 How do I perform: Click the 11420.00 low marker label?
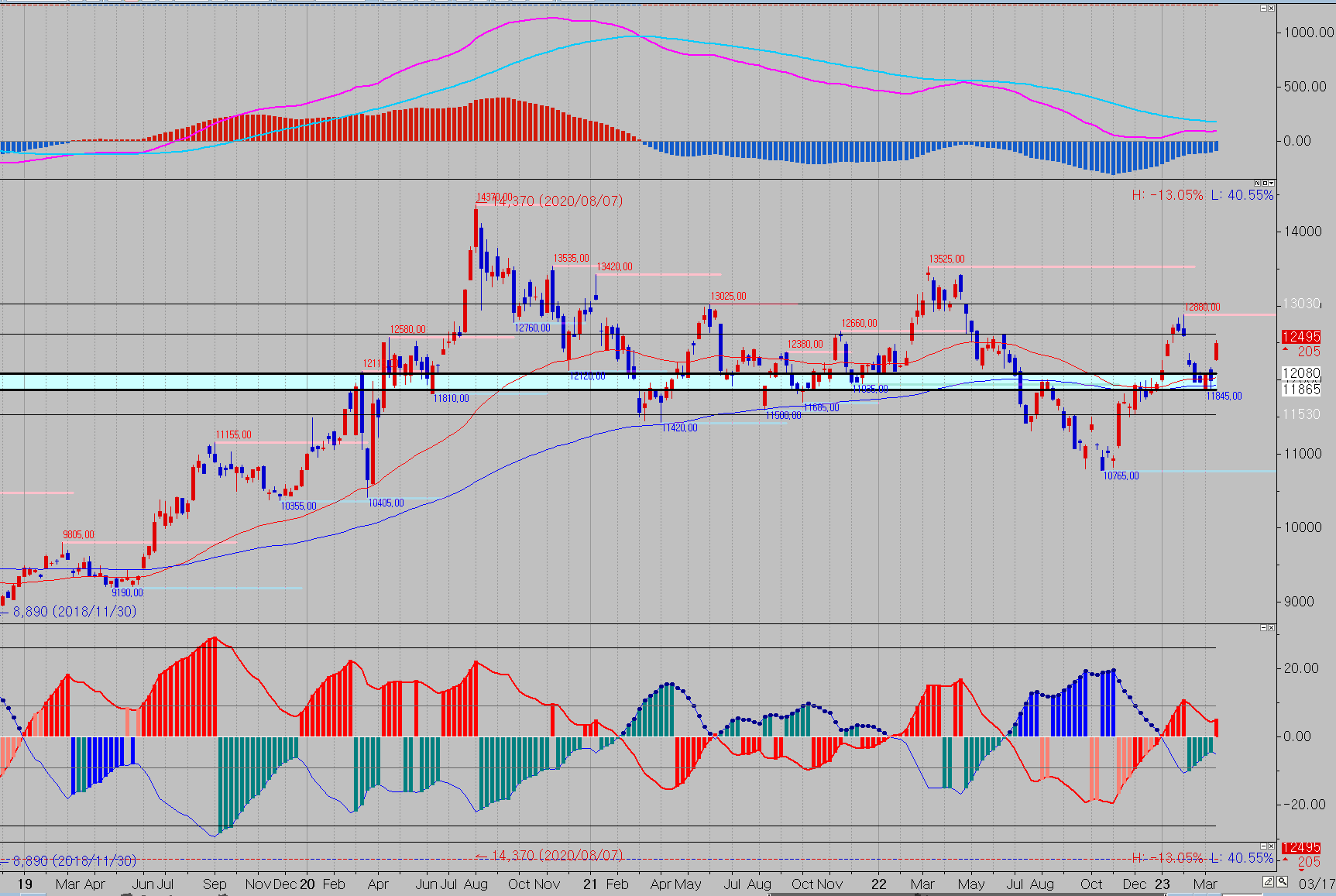tap(678, 428)
